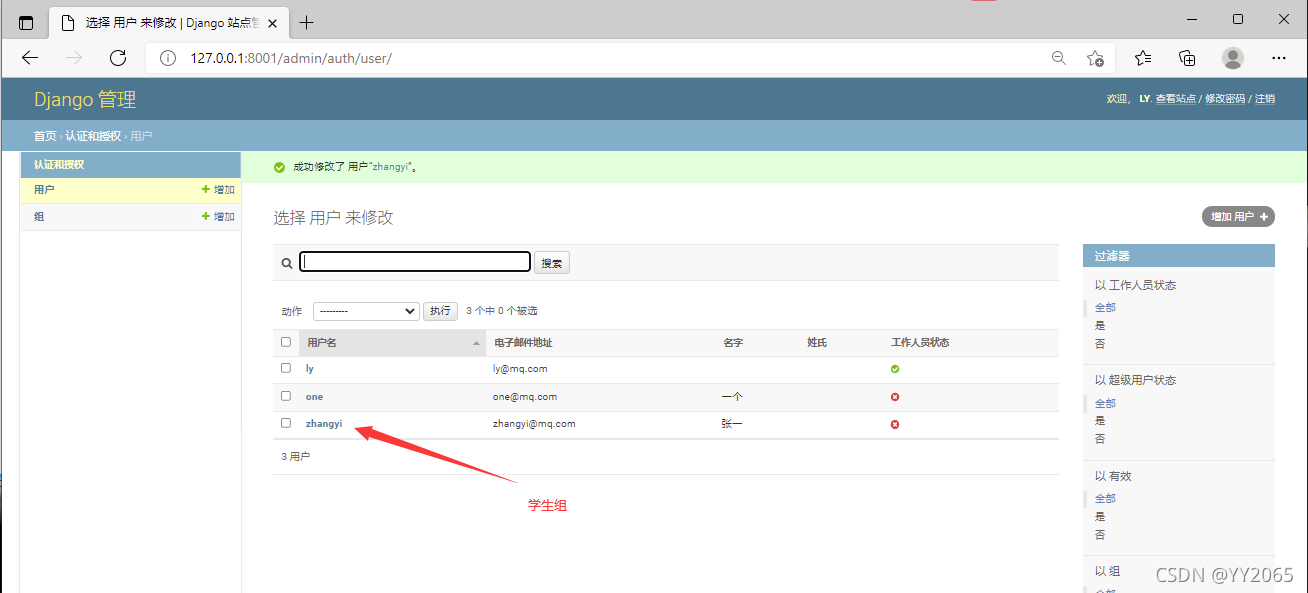Select 用户 in the sidebar
1308x593 pixels.
(x=44, y=189)
